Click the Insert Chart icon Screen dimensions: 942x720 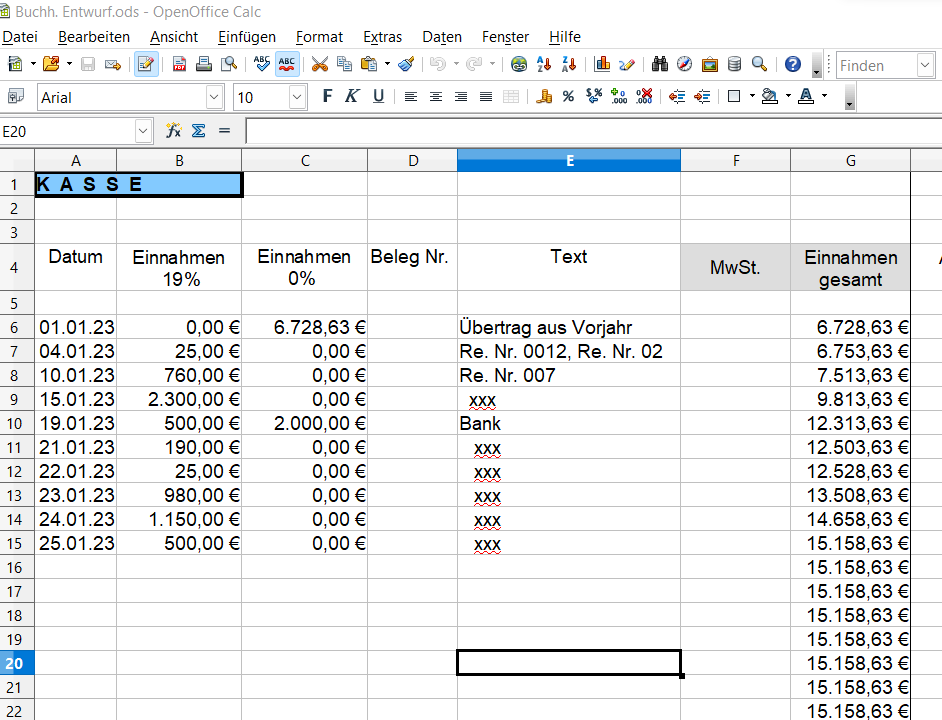click(x=602, y=65)
